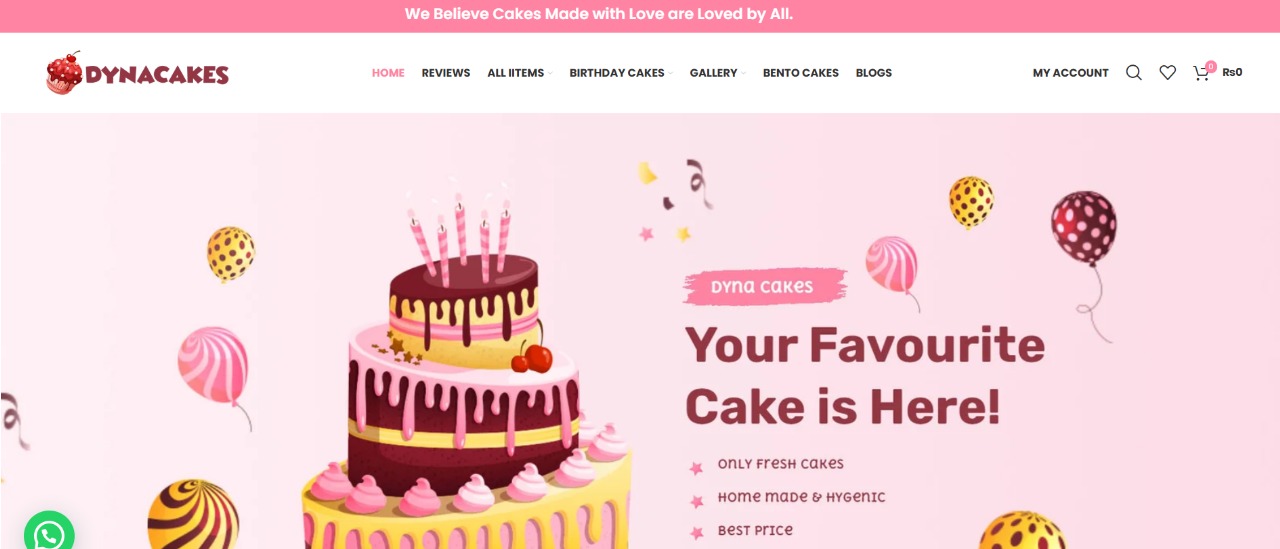Expand the All Items dropdown arrow
Screen dimensions: 1280x549
(x=550, y=74)
